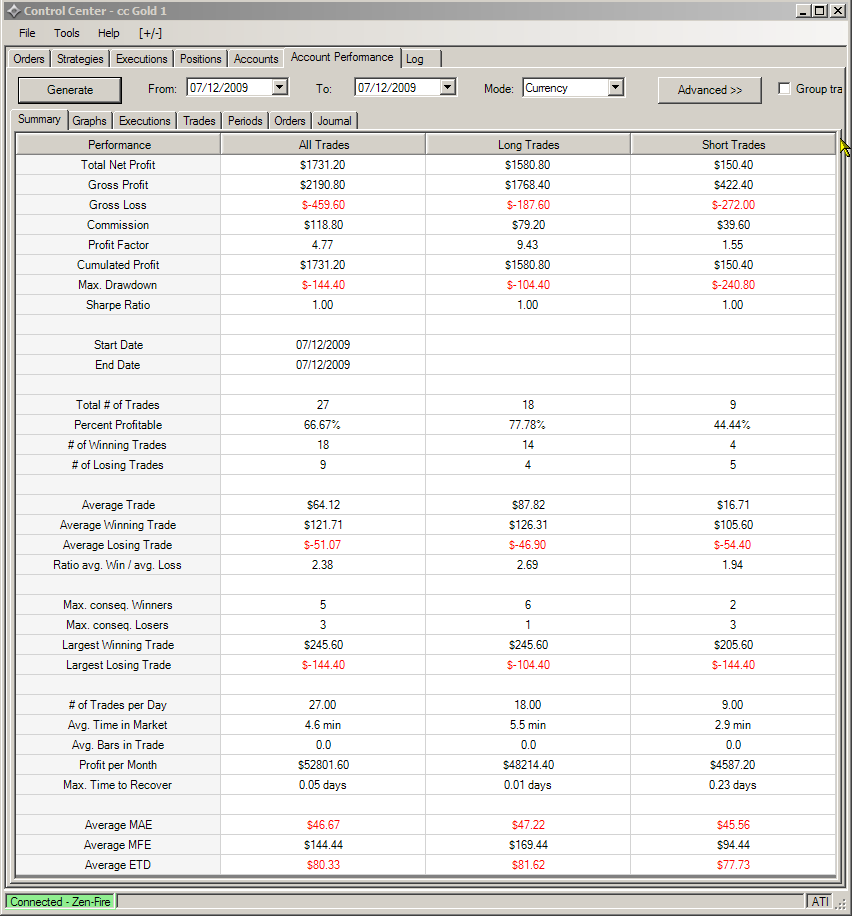
Task: Click the Average MAE value $46.67
Action: coord(323,825)
